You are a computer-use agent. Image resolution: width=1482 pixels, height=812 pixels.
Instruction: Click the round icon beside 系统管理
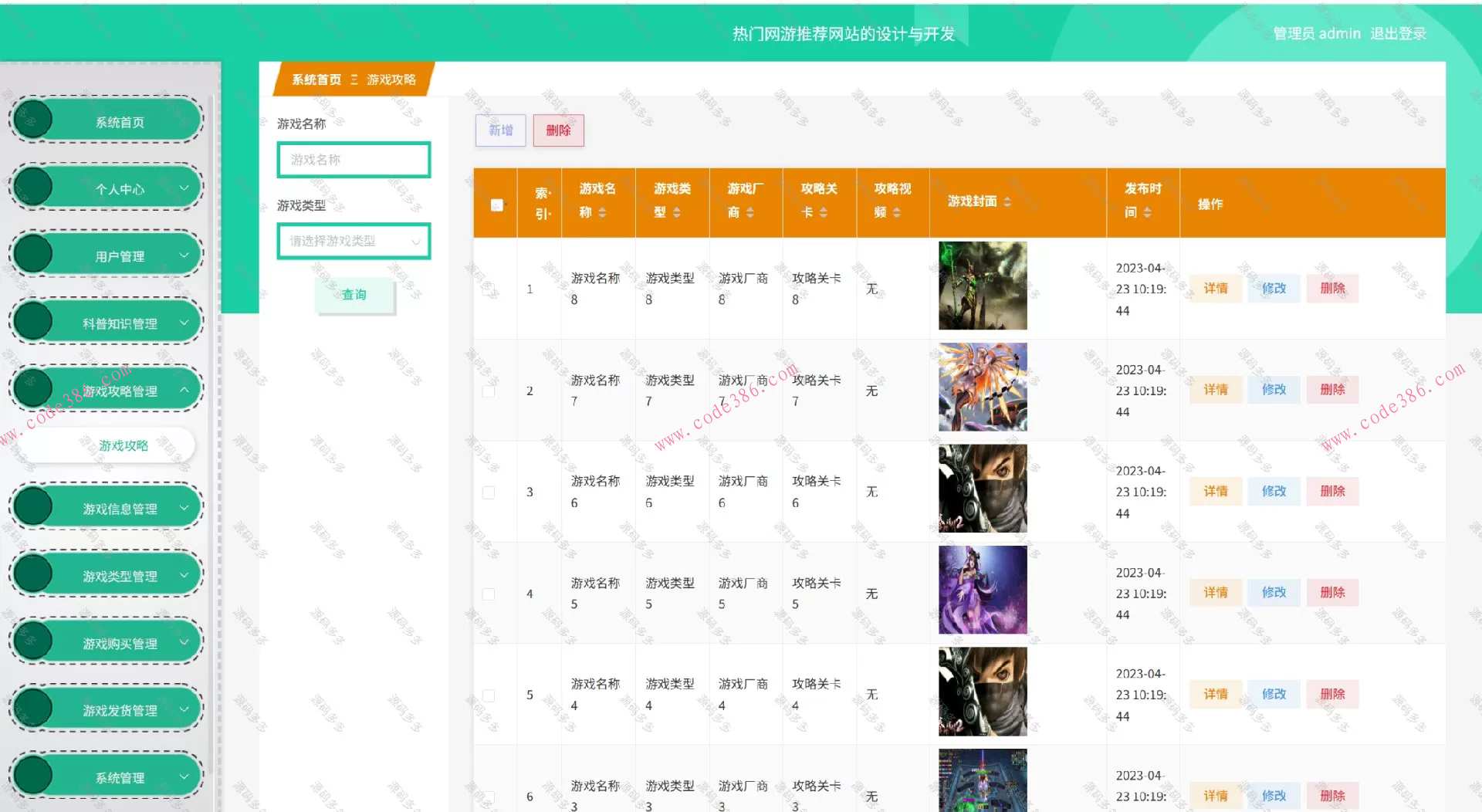click(33, 775)
